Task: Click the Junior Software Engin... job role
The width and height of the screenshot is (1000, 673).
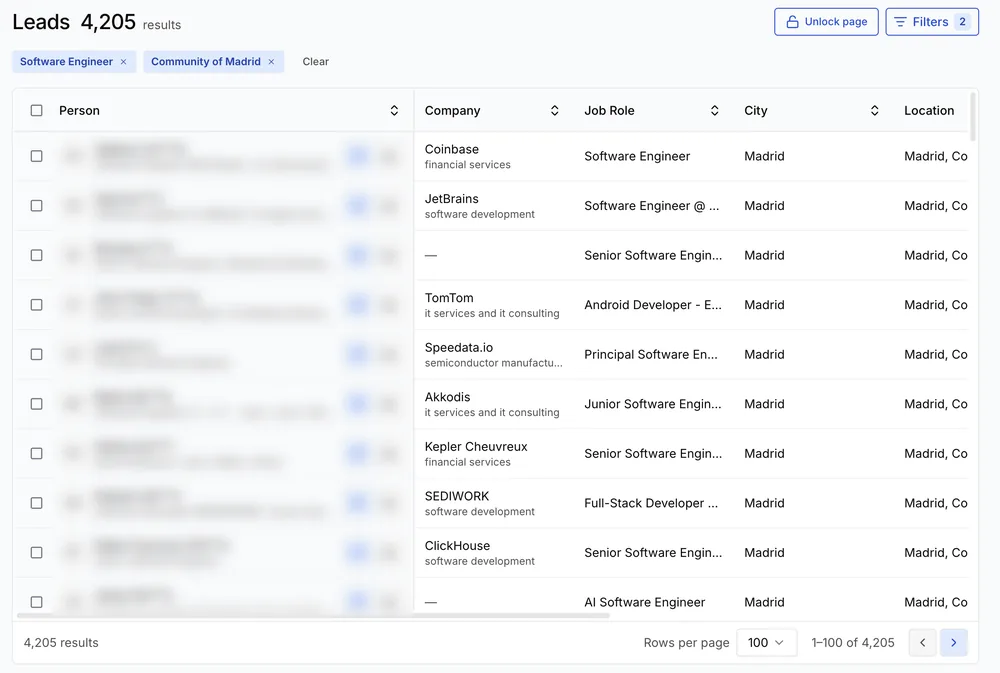Action: [652, 404]
